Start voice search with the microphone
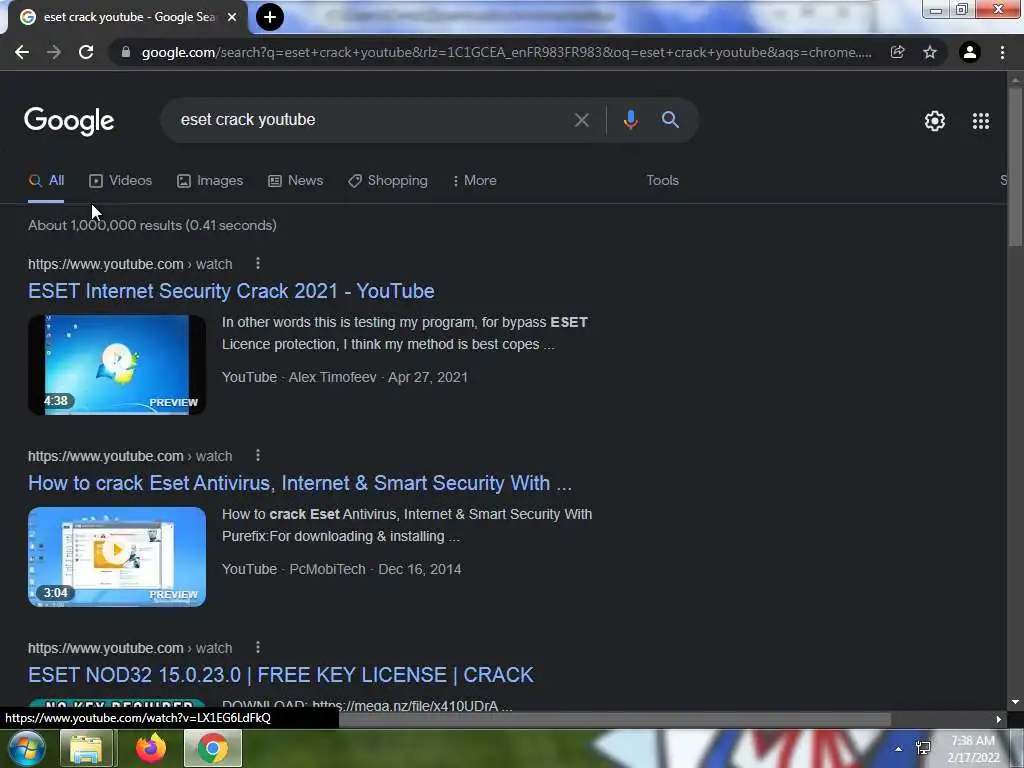The width and height of the screenshot is (1024, 768). [630, 120]
